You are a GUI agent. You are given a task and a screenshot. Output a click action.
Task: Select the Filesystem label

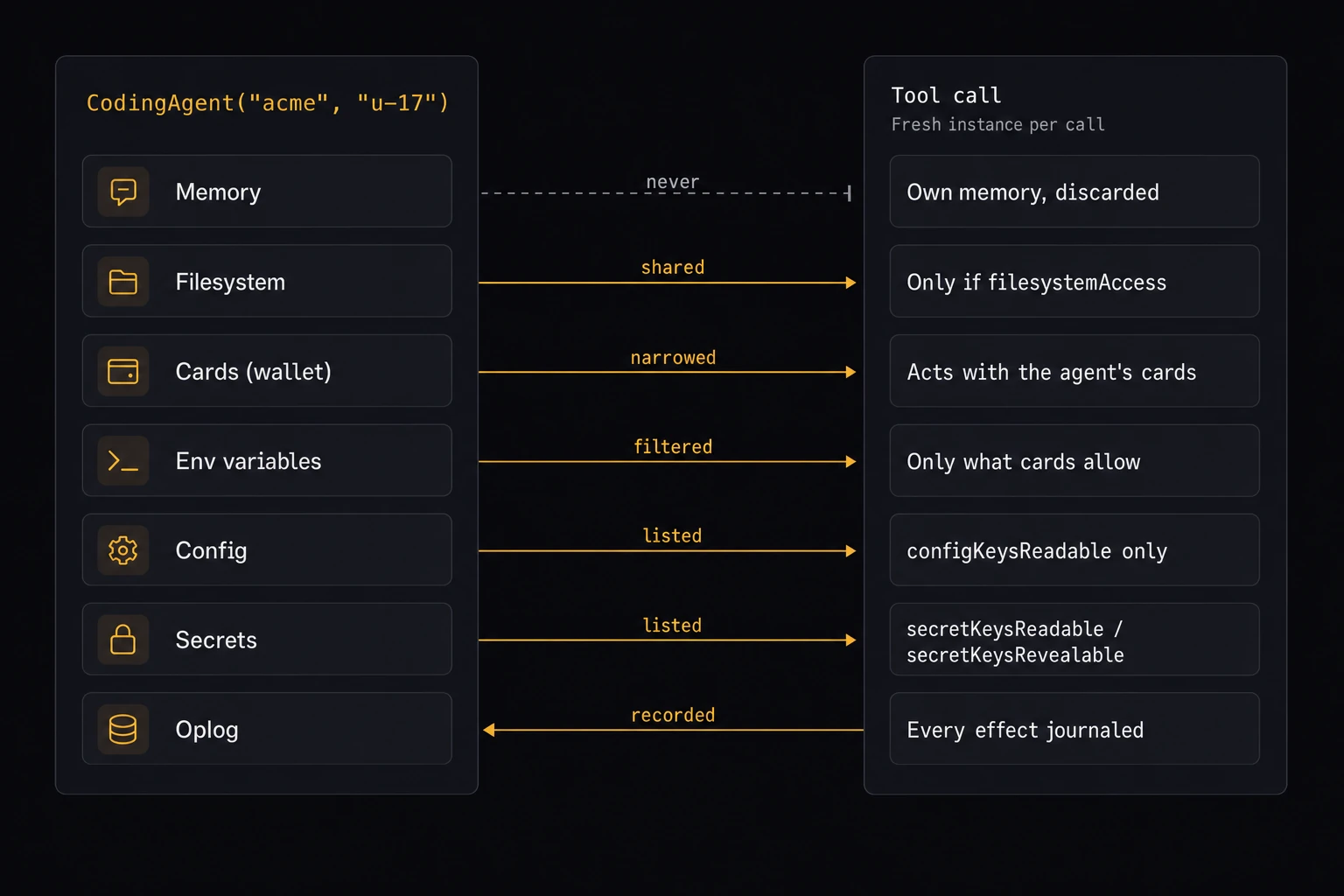230,282
